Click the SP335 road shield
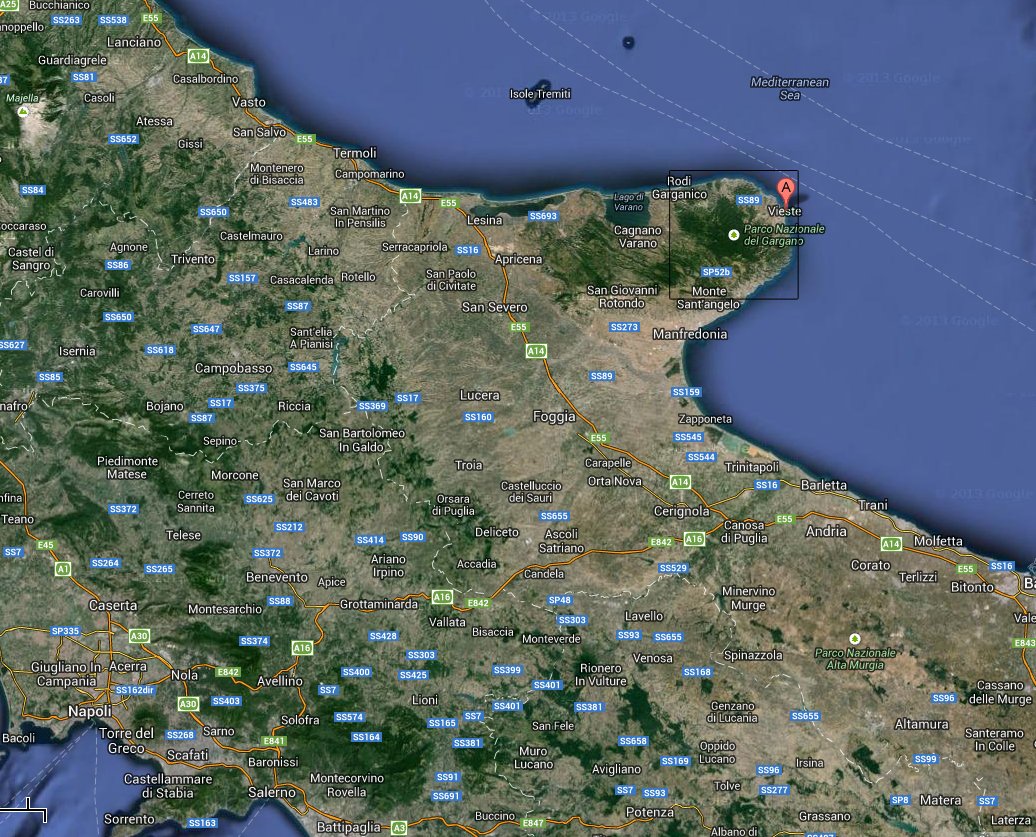 point(64,631)
